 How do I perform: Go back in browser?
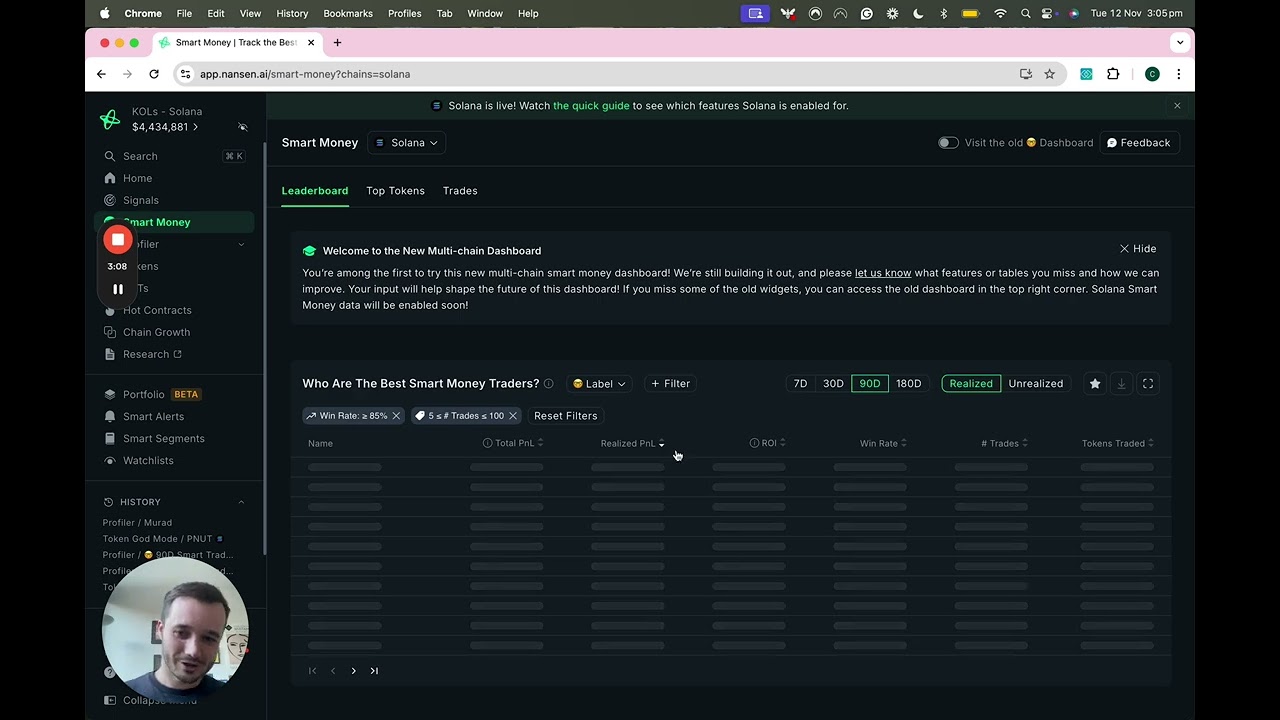[101, 74]
